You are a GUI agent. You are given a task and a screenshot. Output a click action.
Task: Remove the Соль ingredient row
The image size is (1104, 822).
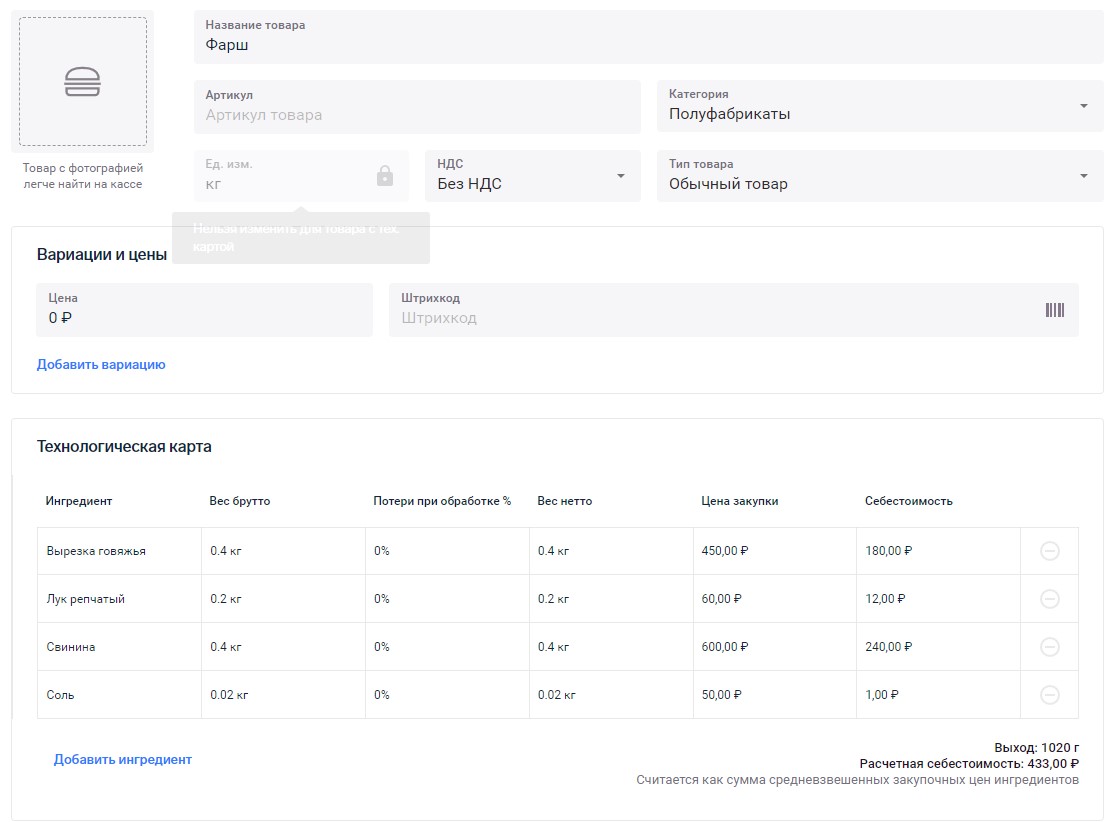pos(1049,695)
